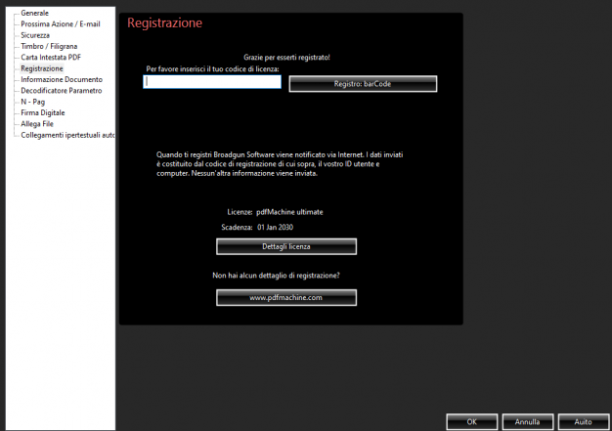Screen dimensions: 612x431
Task: Click the 'Scadenza:' label
Action: point(237,227)
